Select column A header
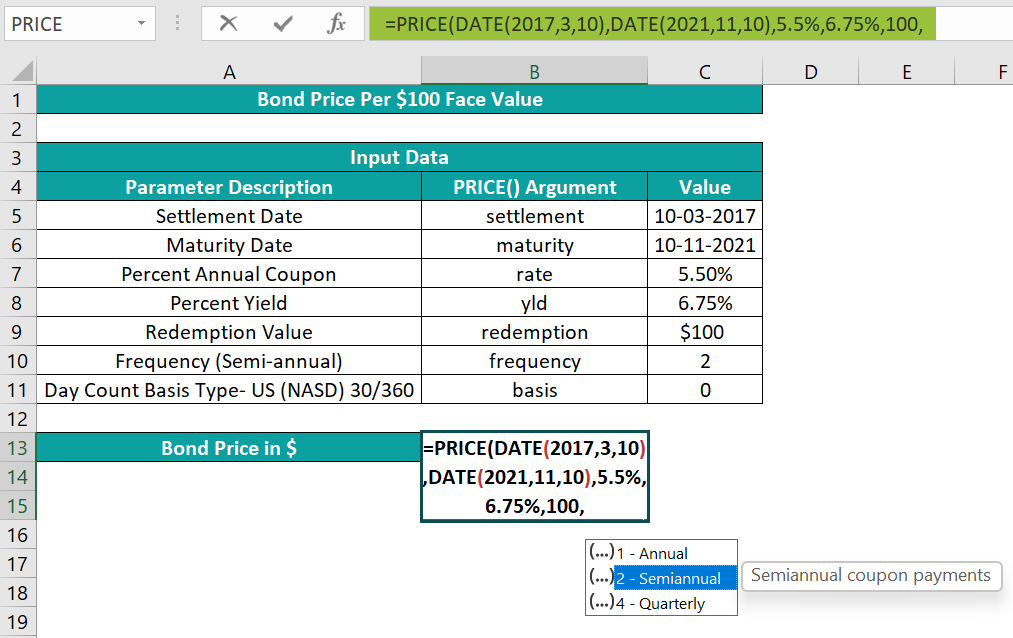The image size is (1013, 638). [229, 71]
